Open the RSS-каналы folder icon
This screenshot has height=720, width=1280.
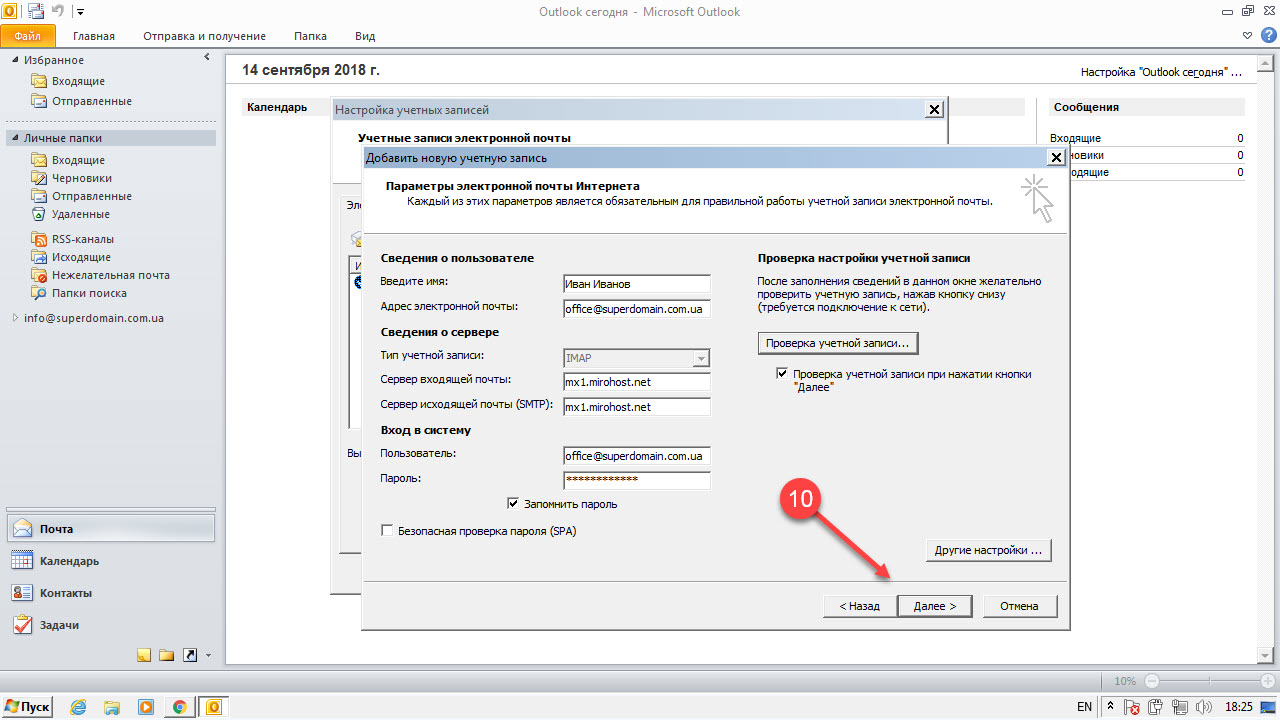click(39, 239)
